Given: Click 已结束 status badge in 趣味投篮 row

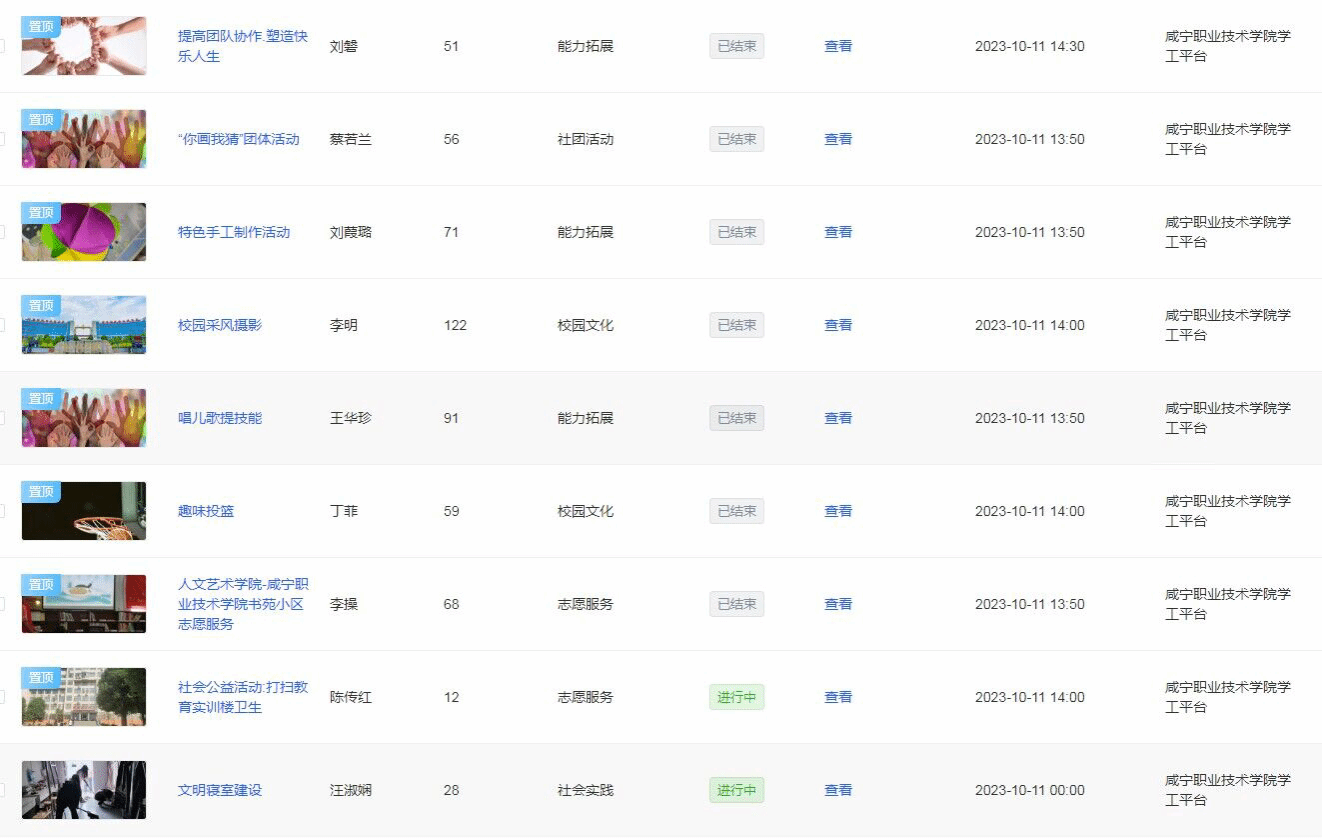Looking at the screenshot, I should click(736, 511).
